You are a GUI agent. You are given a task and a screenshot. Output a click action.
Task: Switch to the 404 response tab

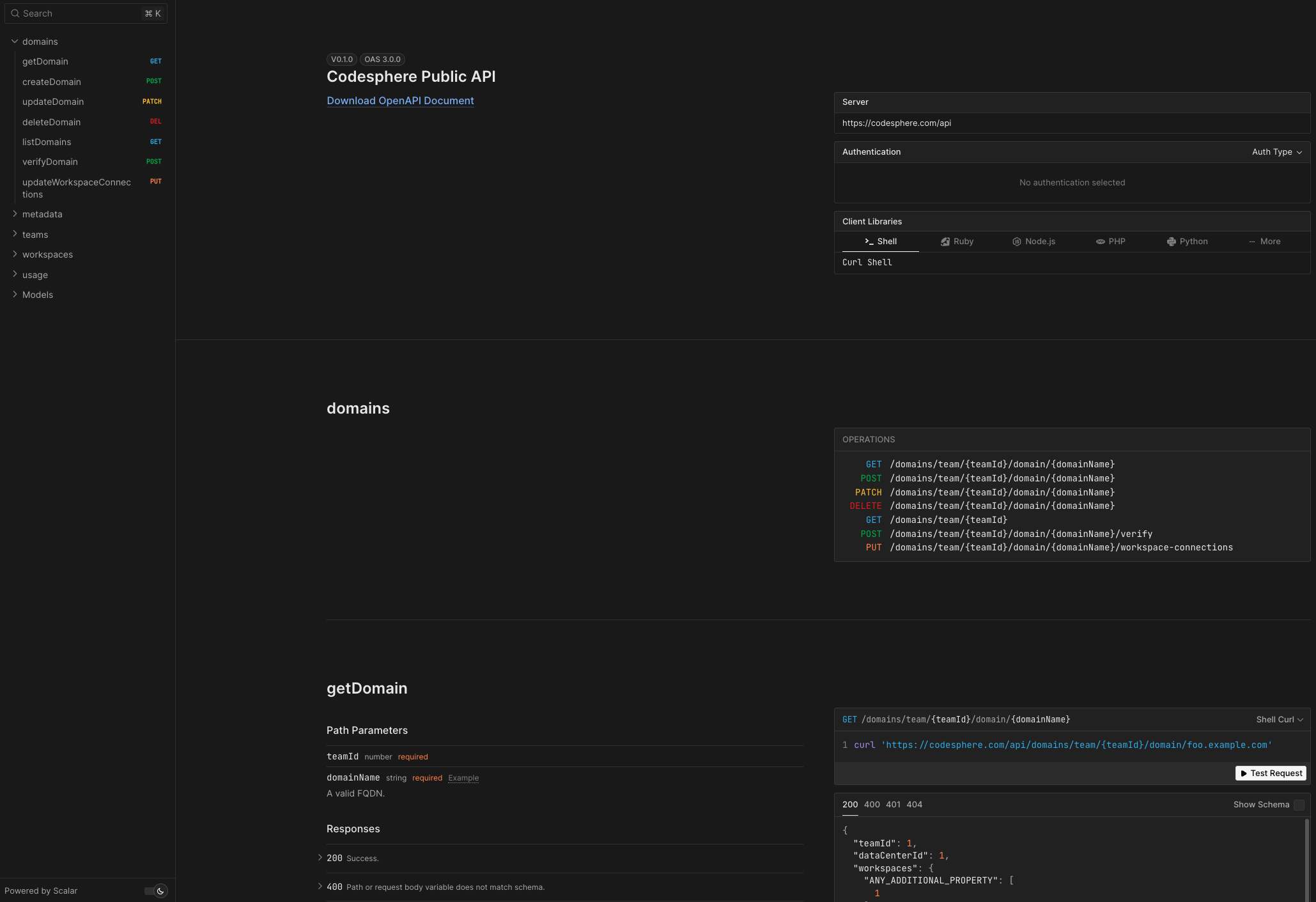tap(915, 804)
